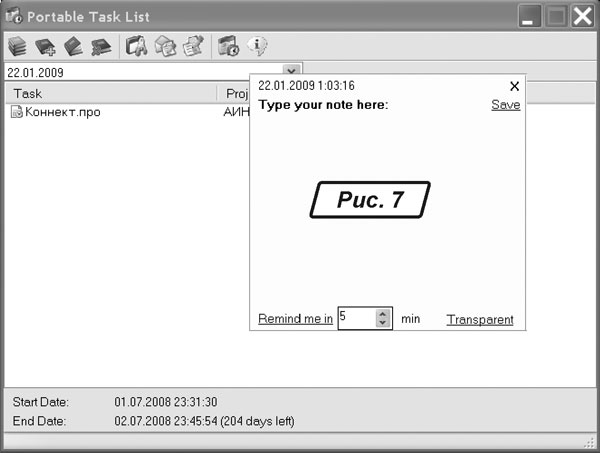Click the reminder minutes input field
The width and height of the screenshot is (600, 453).
355,318
